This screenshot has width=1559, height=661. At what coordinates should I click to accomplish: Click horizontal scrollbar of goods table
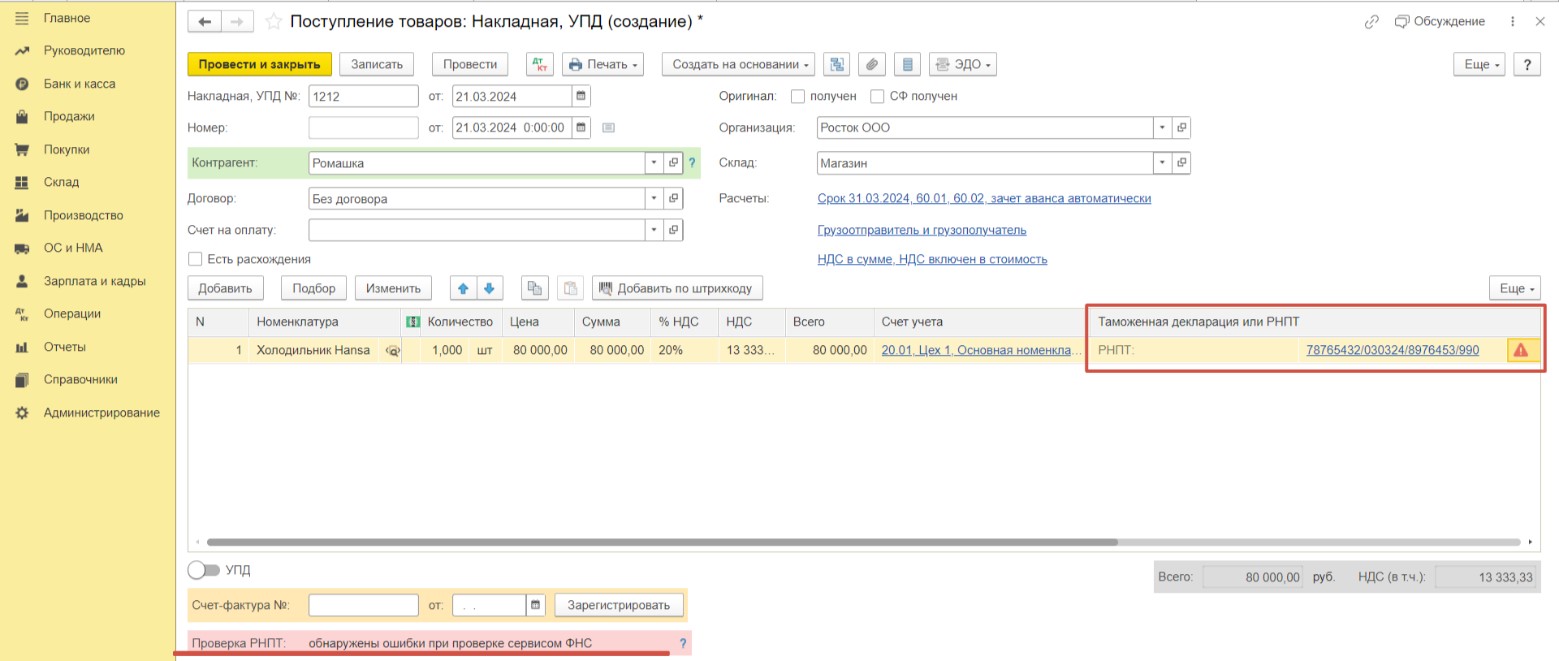[662, 542]
